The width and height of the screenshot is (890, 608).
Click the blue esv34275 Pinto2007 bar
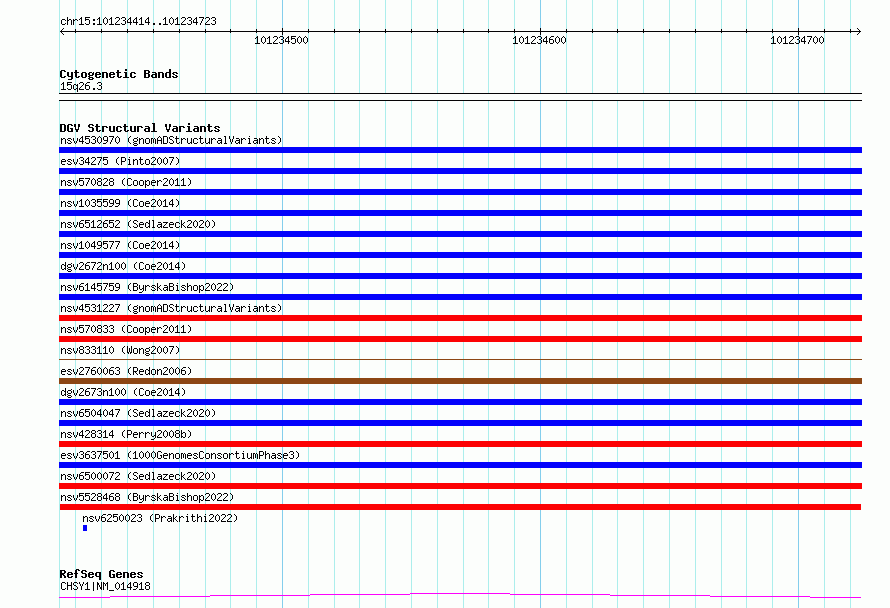click(460, 171)
